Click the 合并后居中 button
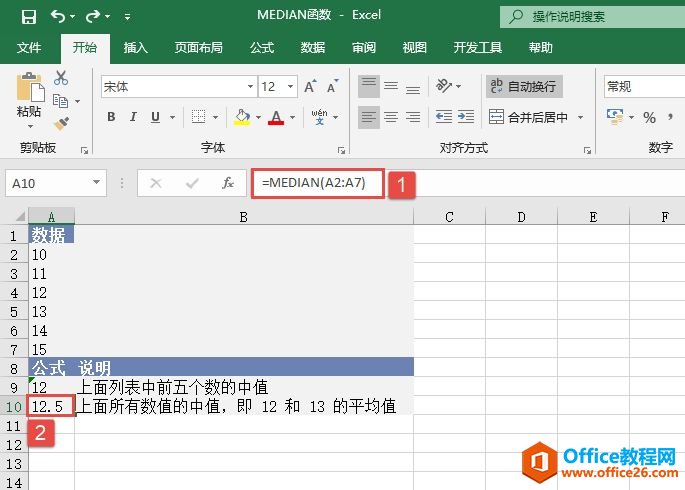The width and height of the screenshot is (685, 490). click(x=528, y=117)
